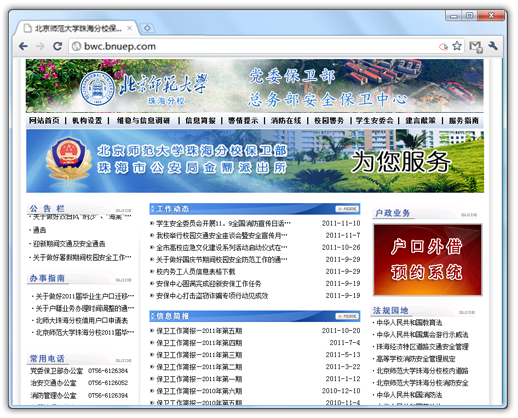Image resolution: width=518 pixels, height=418 pixels.
Task: Open 关于户籍业务办理时间调整的通 guide
Action: point(85,308)
